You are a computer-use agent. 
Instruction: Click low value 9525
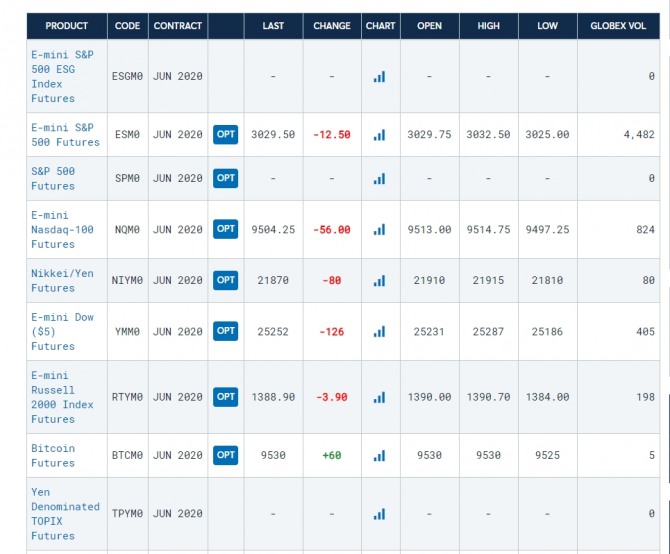[x=547, y=455]
